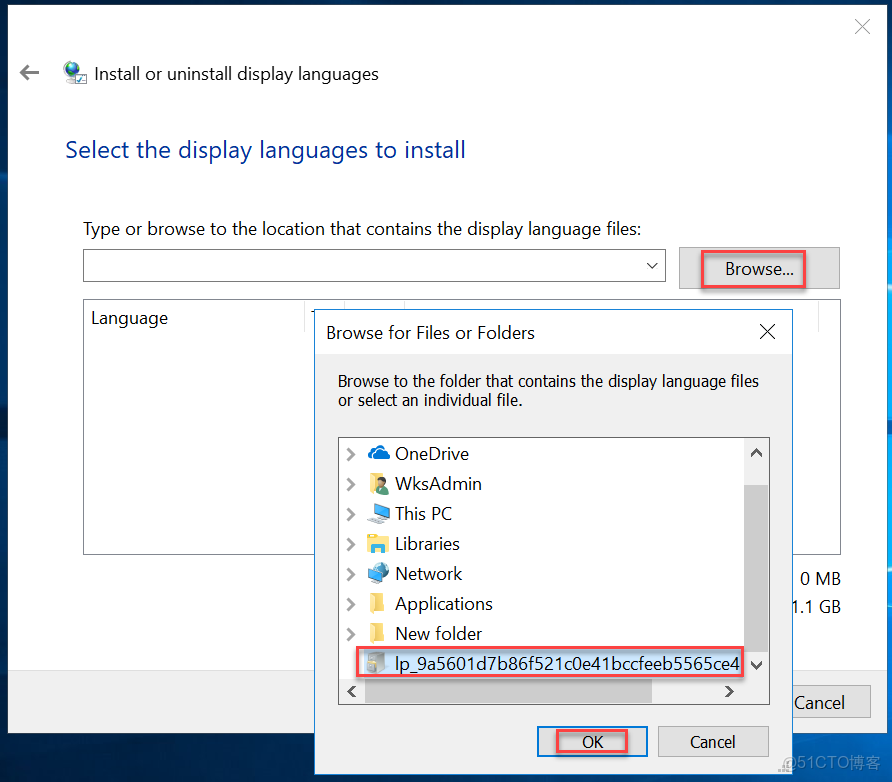
Task: Expand the OneDrive tree node
Action: (351, 454)
